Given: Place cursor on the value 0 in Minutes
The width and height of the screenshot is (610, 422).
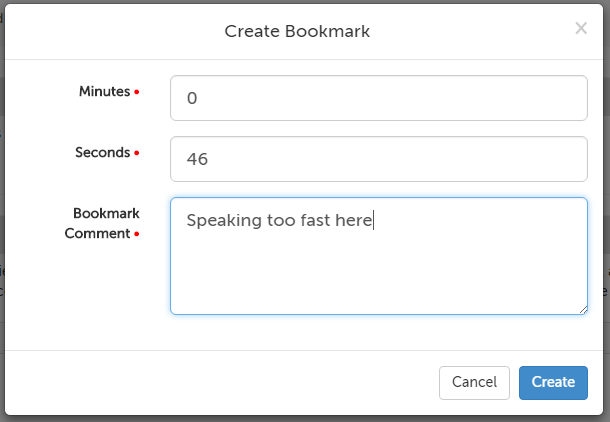Looking at the screenshot, I should (192, 99).
